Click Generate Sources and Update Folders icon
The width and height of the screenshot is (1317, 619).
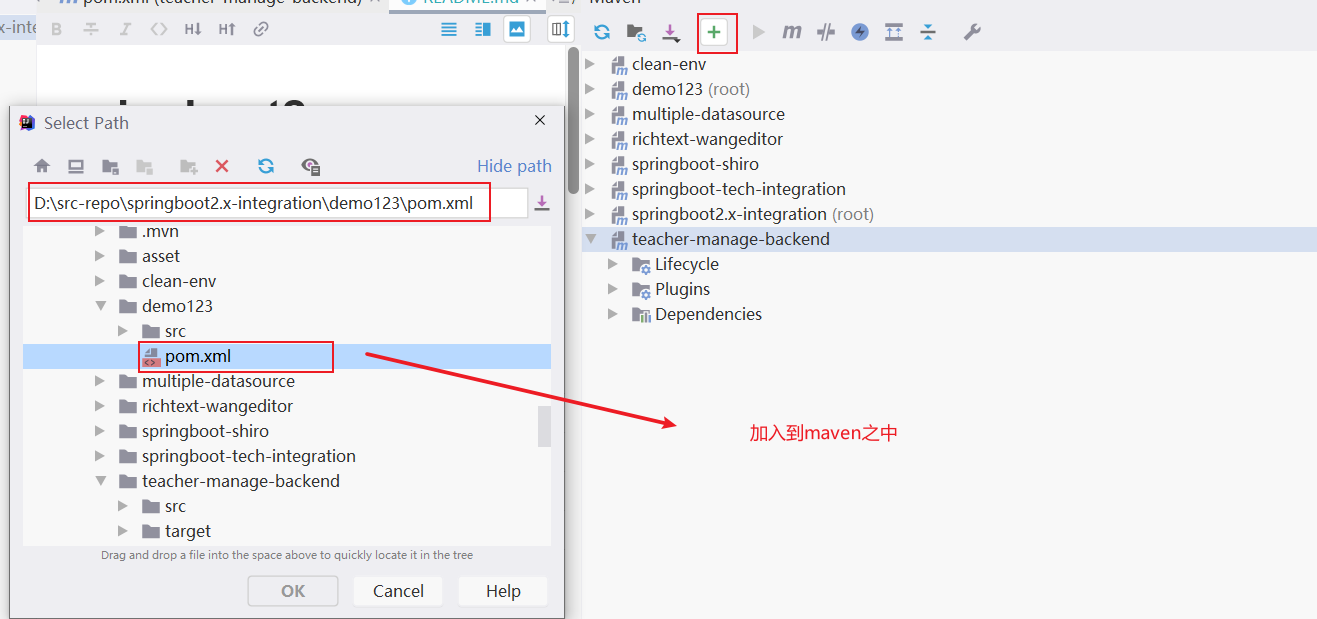point(635,32)
